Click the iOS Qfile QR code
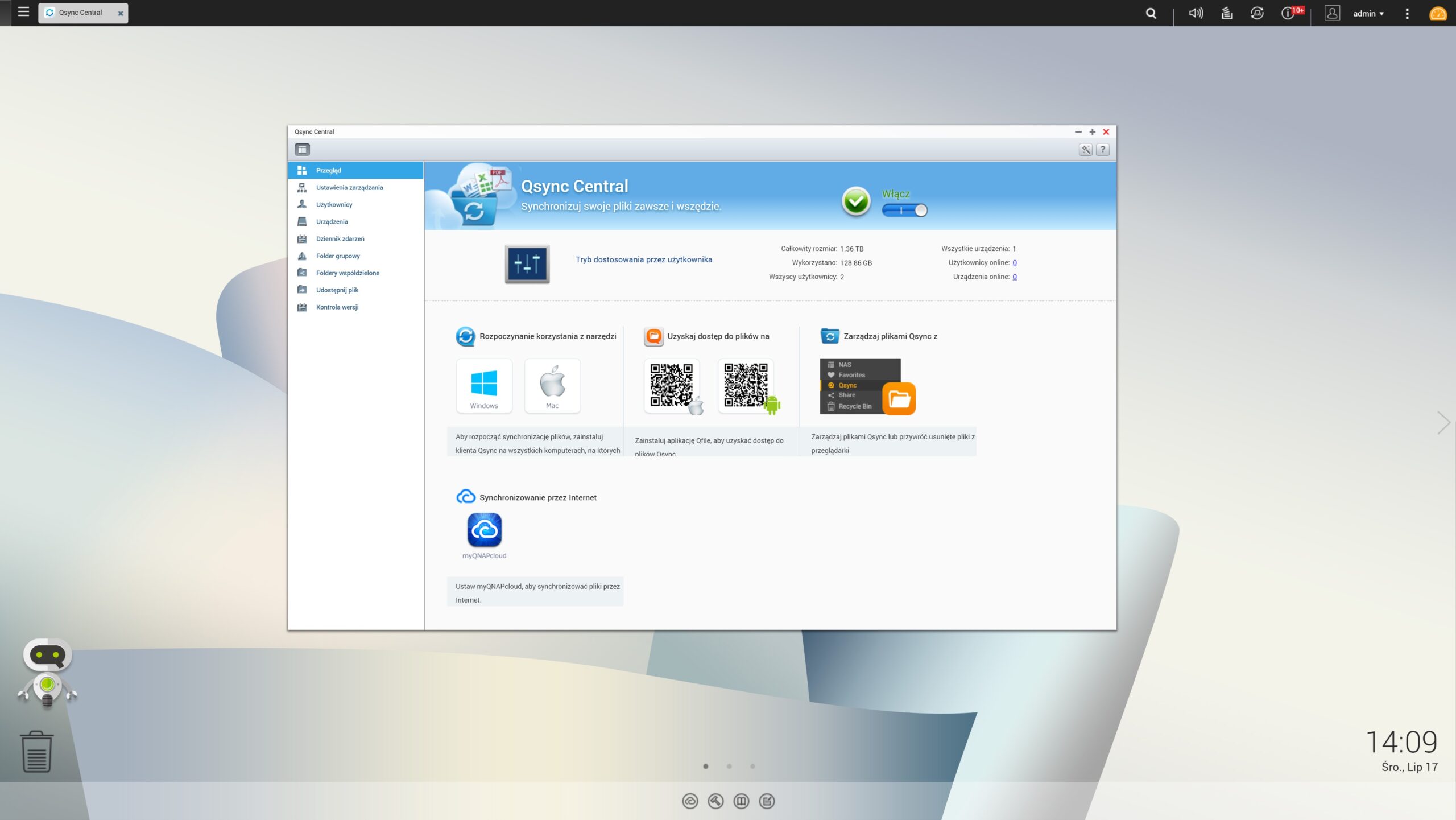1456x820 pixels. [672, 386]
